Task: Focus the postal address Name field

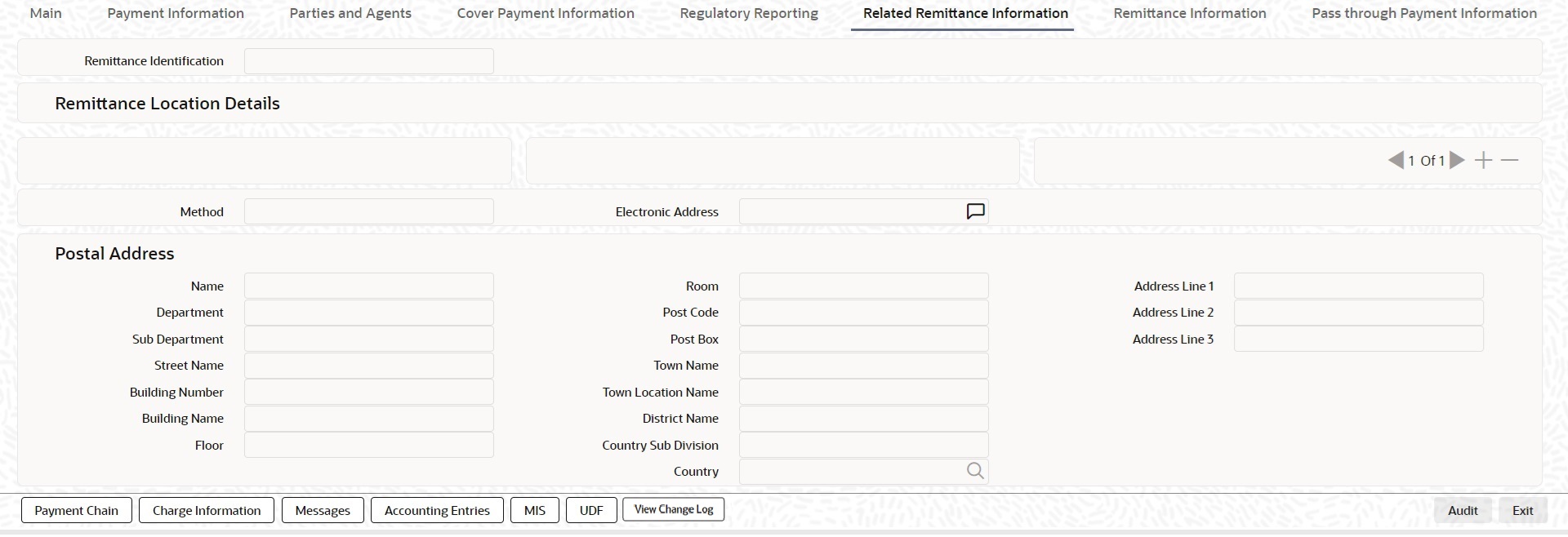Action: (369, 286)
